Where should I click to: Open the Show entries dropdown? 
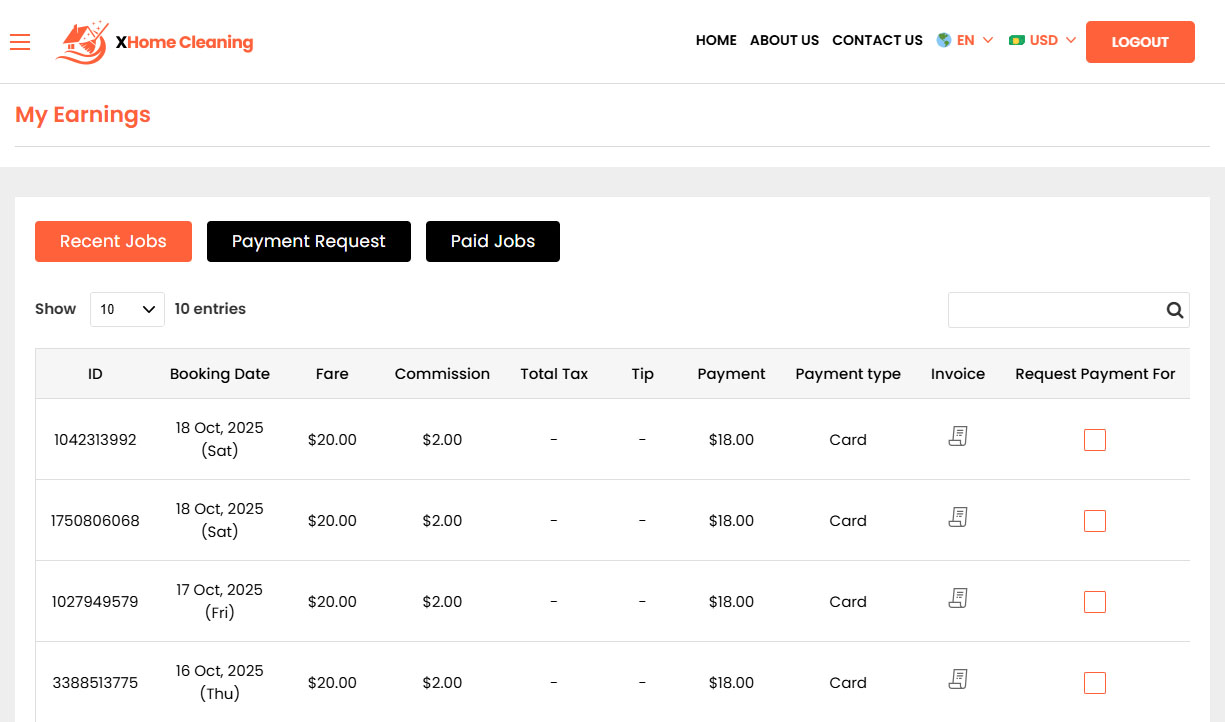point(127,309)
